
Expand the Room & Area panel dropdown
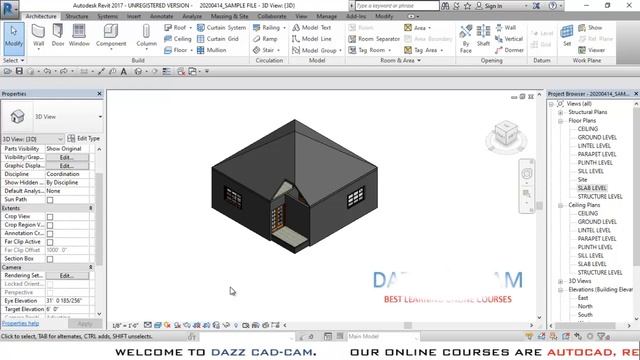(x=400, y=60)
